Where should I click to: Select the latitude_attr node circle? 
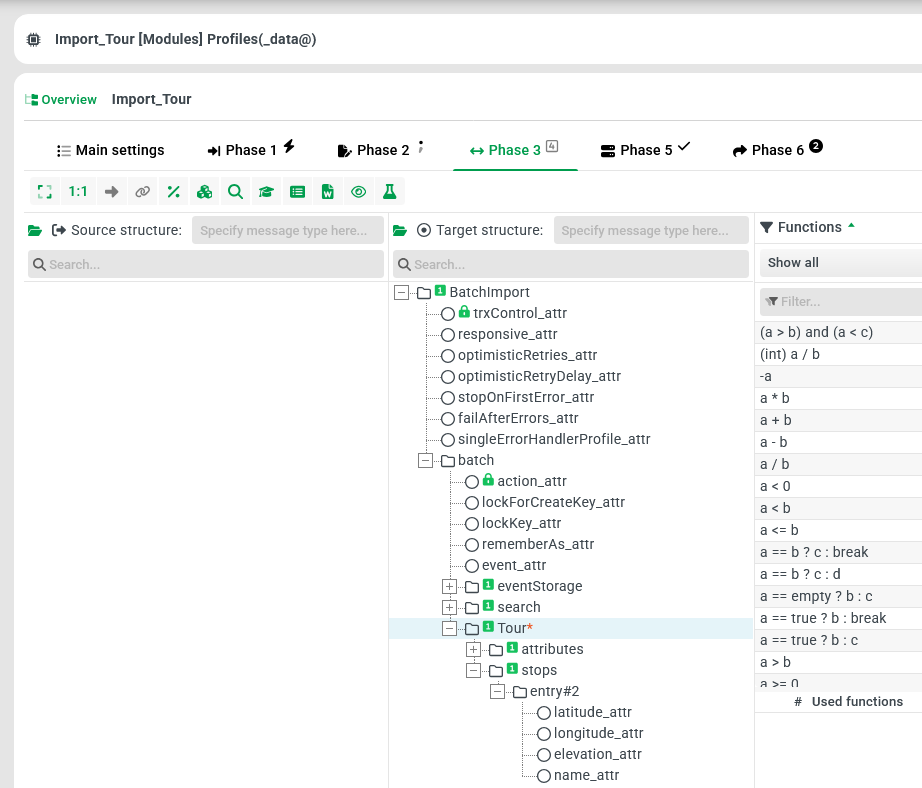(x=544, y=713)
